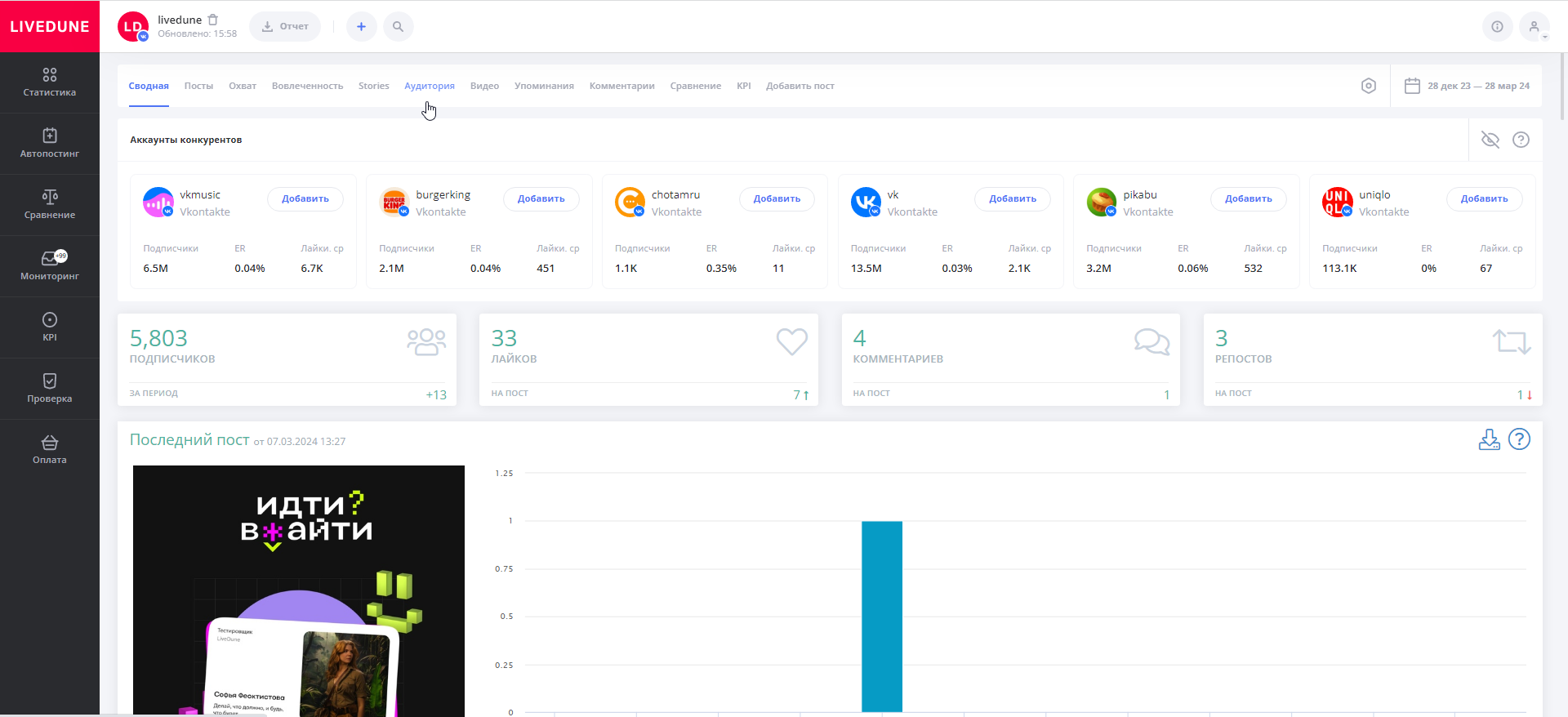Screen dimensions: 1568x717
Task: Switch to the Упоминания tab
Action: 544,86
